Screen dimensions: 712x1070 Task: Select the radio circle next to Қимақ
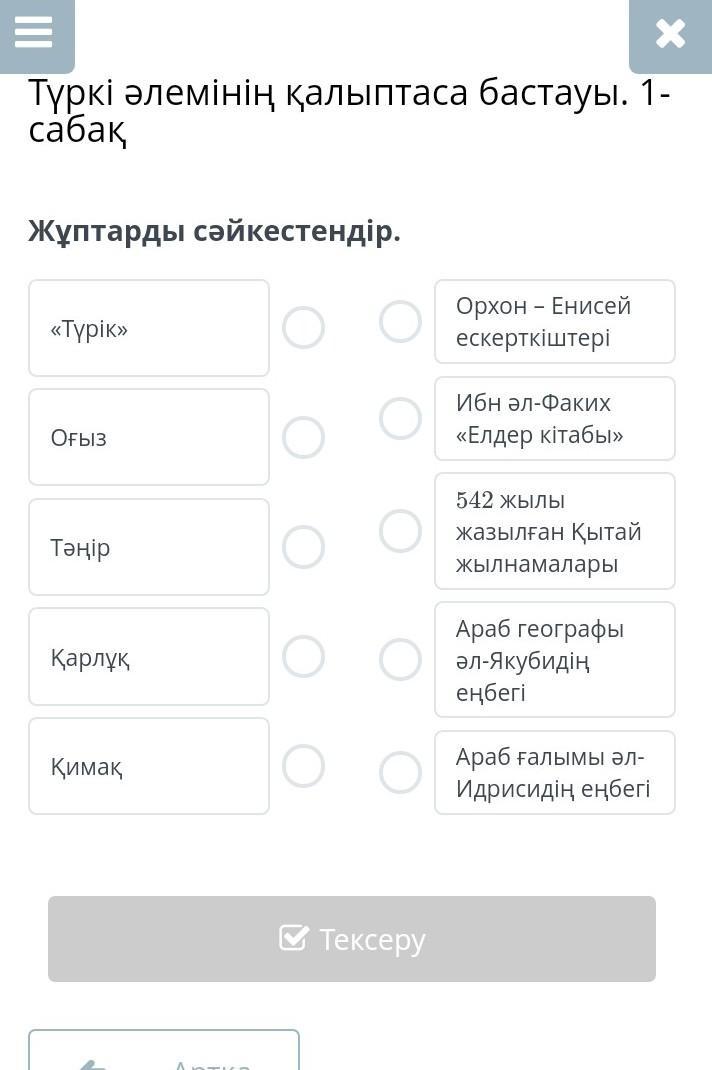click(x=303, y=766)
